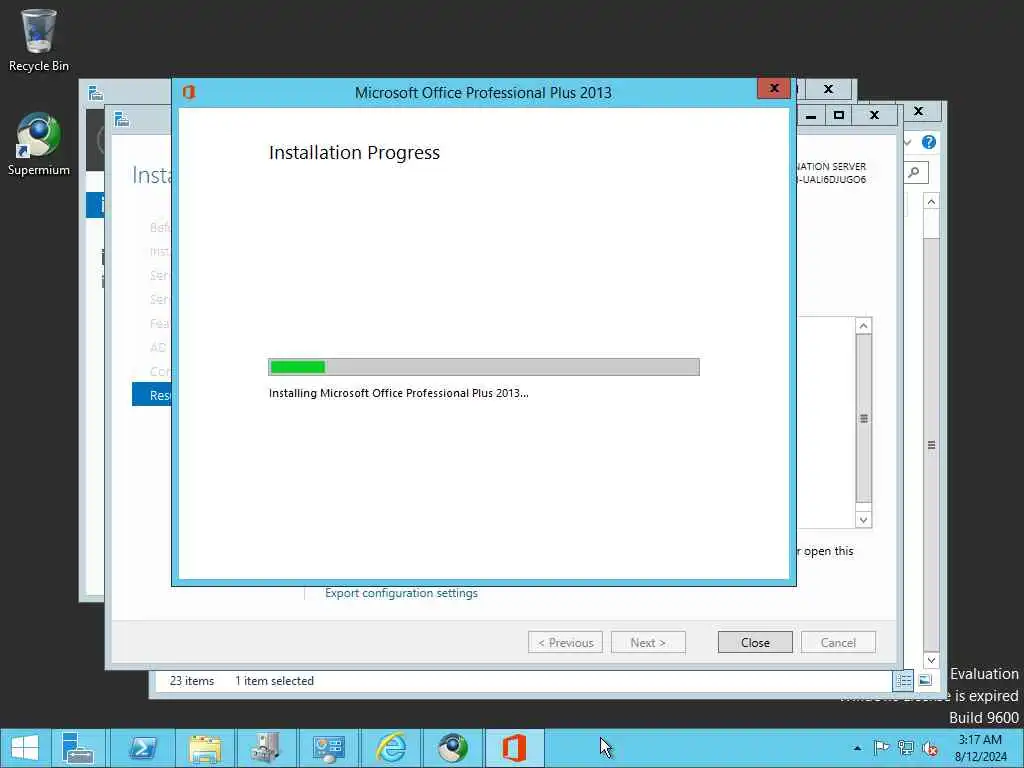The image size is (1024, 768).
Task: Close the Office Professional Plus 2013 installer
Action: (774, 88)
